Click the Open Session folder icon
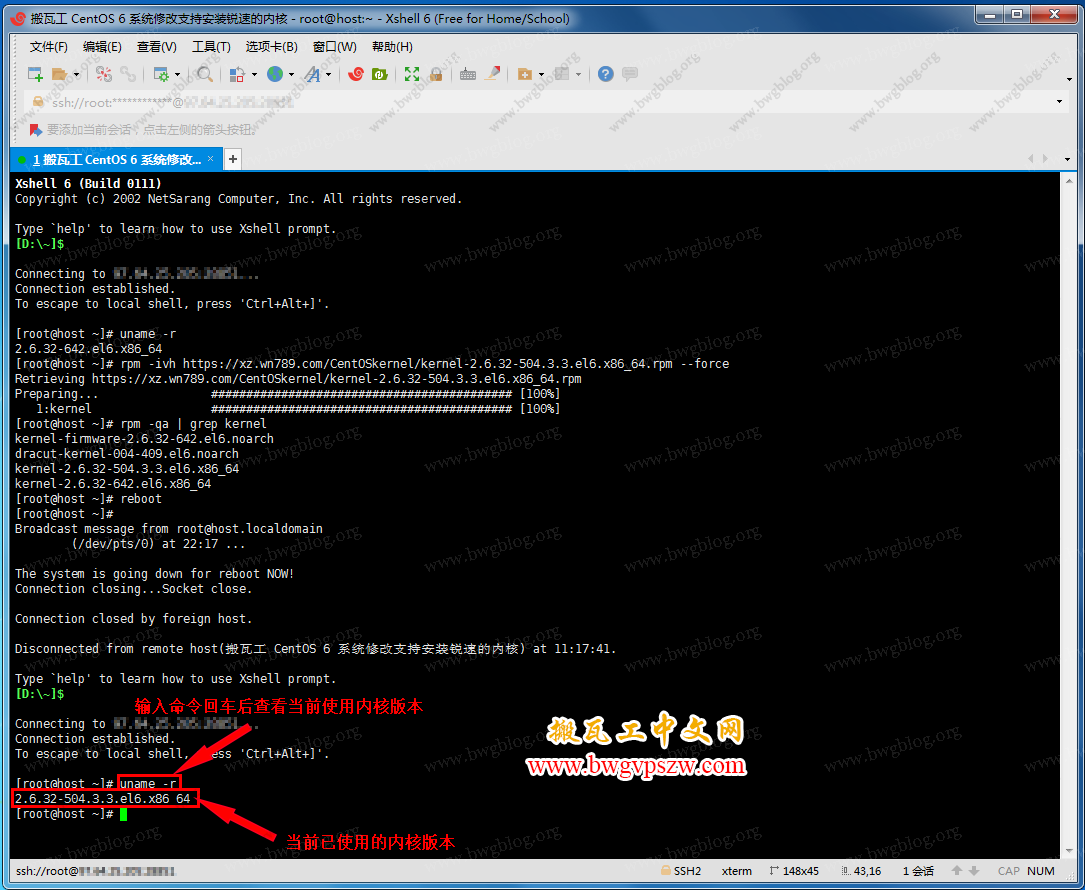Screen dimensions: 1085x890 point(60,74)
